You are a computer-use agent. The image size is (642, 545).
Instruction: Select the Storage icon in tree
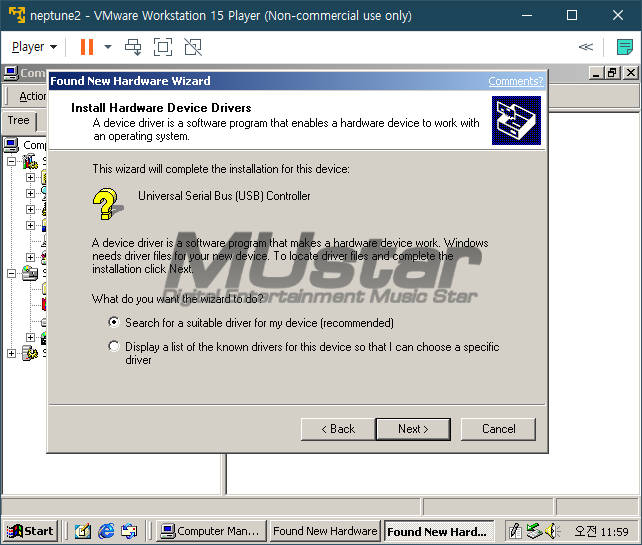coord(30,273)
